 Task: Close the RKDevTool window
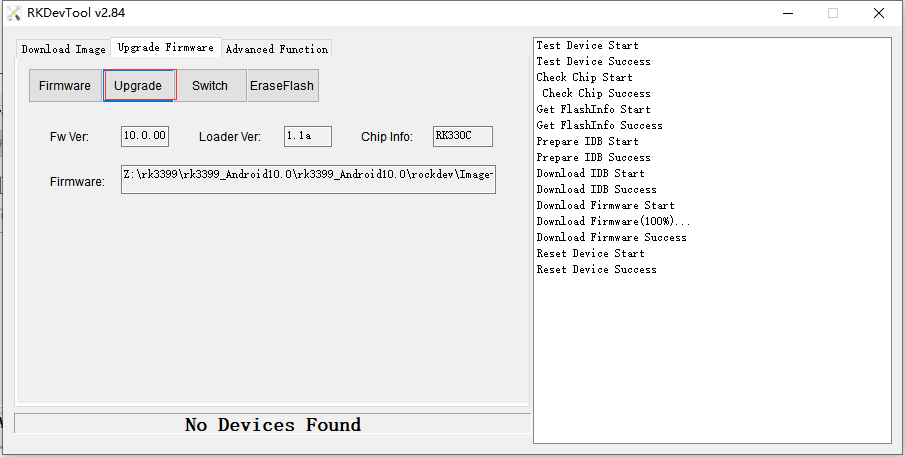[x=878, y=13]
